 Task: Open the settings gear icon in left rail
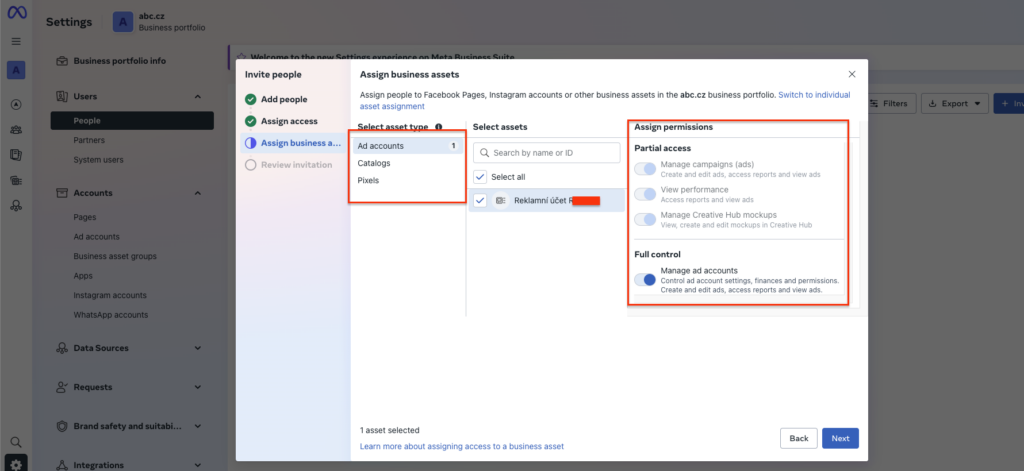click(x=16, y=463)
